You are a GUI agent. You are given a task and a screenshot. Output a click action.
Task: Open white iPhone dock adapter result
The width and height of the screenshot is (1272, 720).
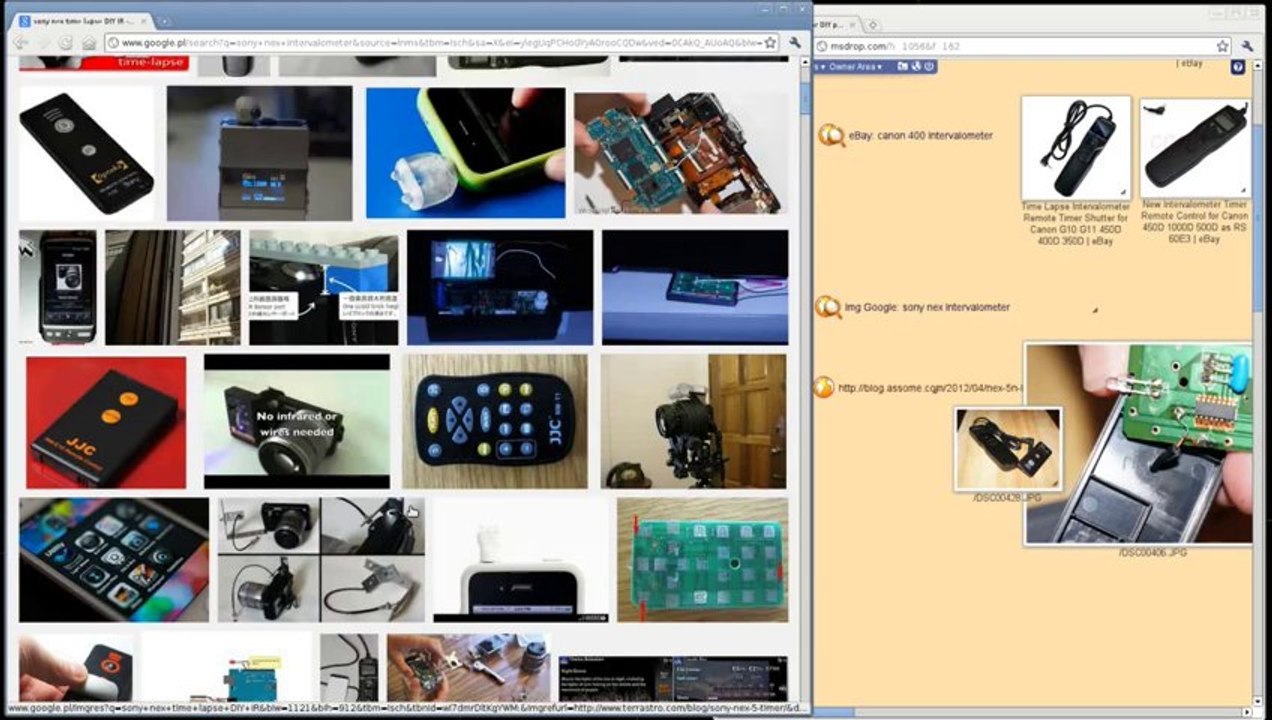click(x=520, y=560)
